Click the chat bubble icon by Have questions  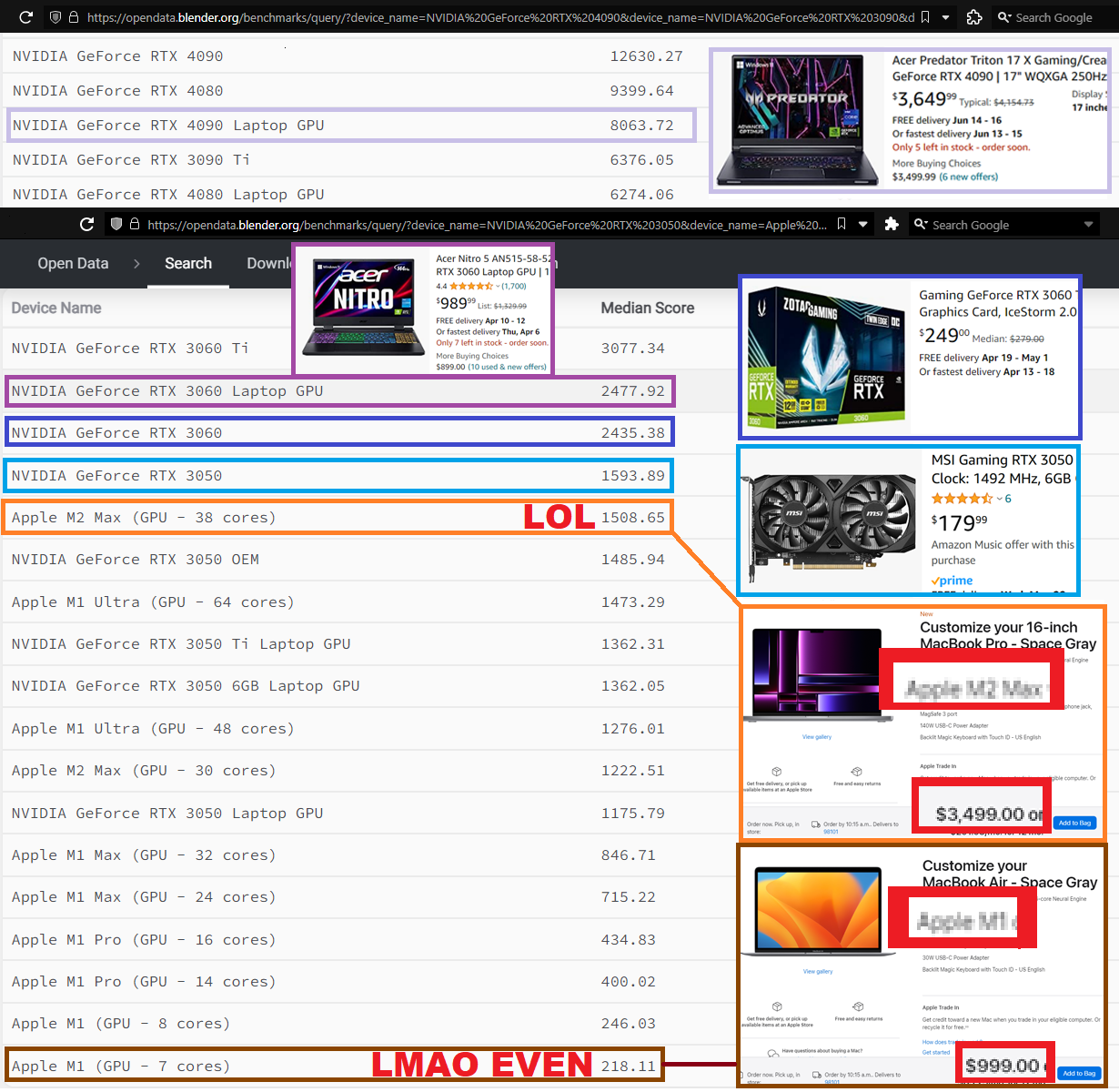(772, 1053)
